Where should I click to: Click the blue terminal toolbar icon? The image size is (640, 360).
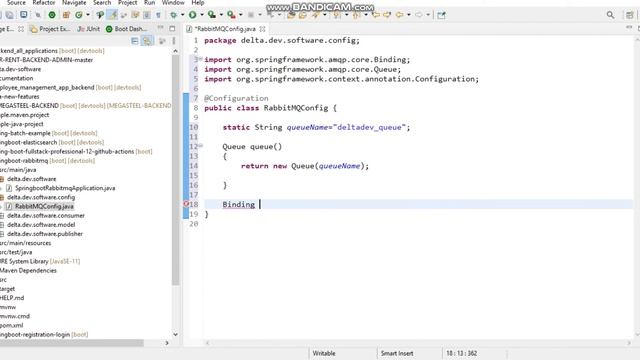(24, 15)
